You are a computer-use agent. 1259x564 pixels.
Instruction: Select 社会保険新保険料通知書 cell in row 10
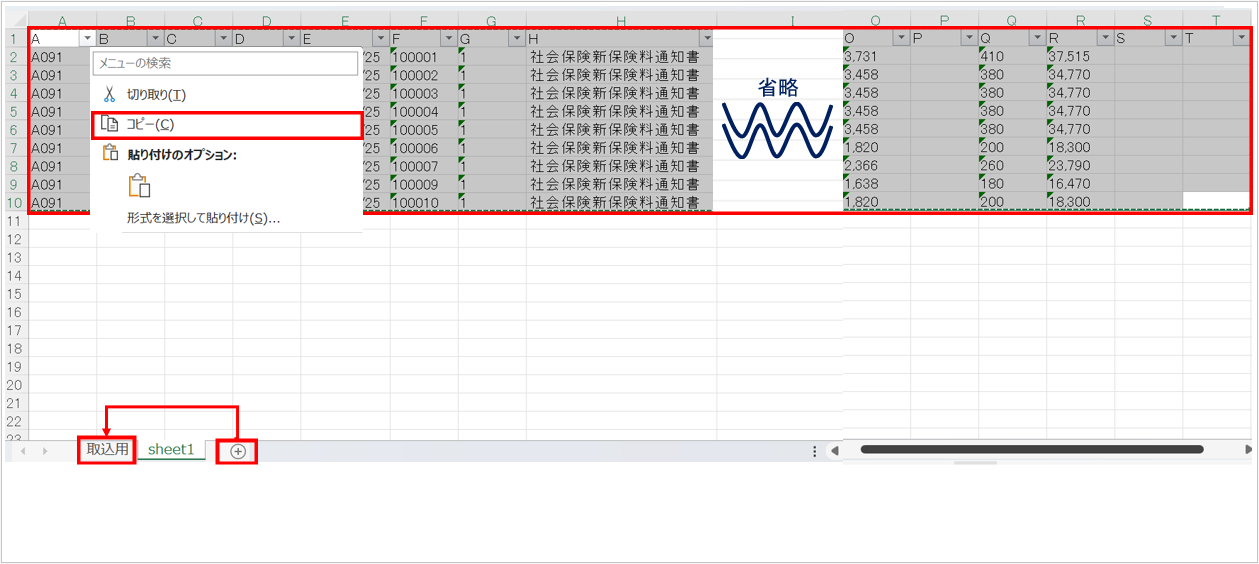pos(621,202)
